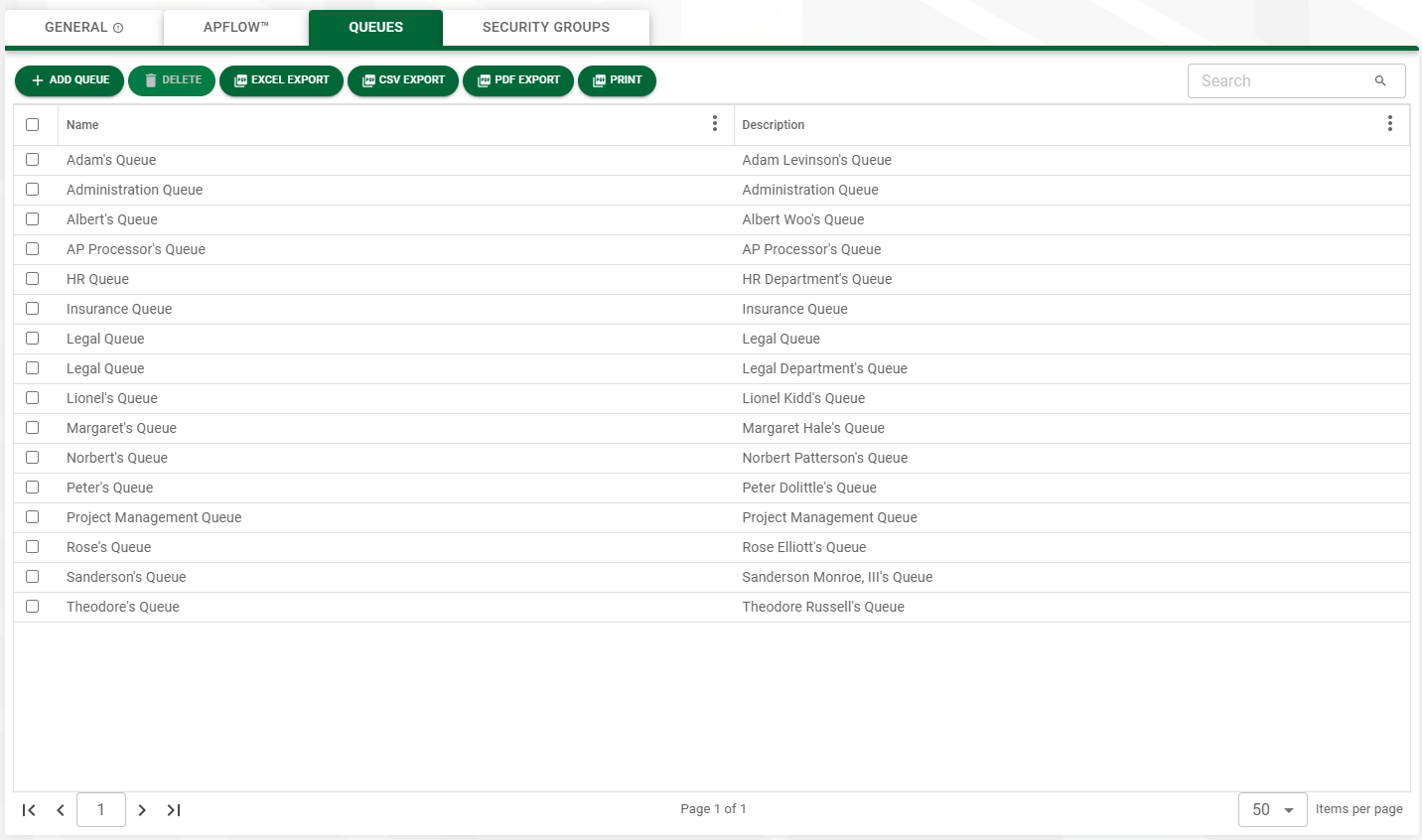Select the Queues tab
Screen dimensions: 1422x840
[x=375, y=28]
